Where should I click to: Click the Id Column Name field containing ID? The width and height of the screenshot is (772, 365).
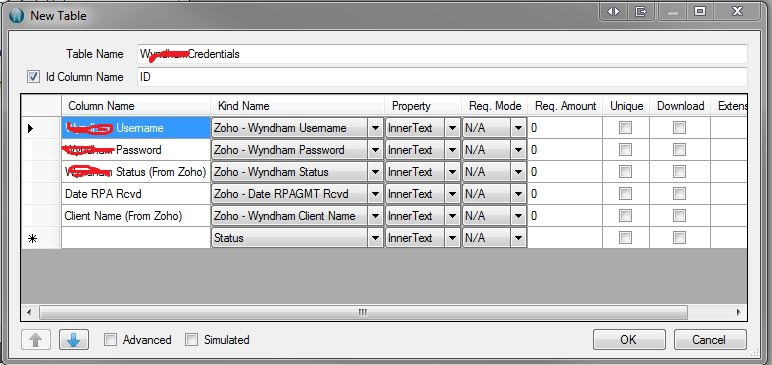[442, 77]
